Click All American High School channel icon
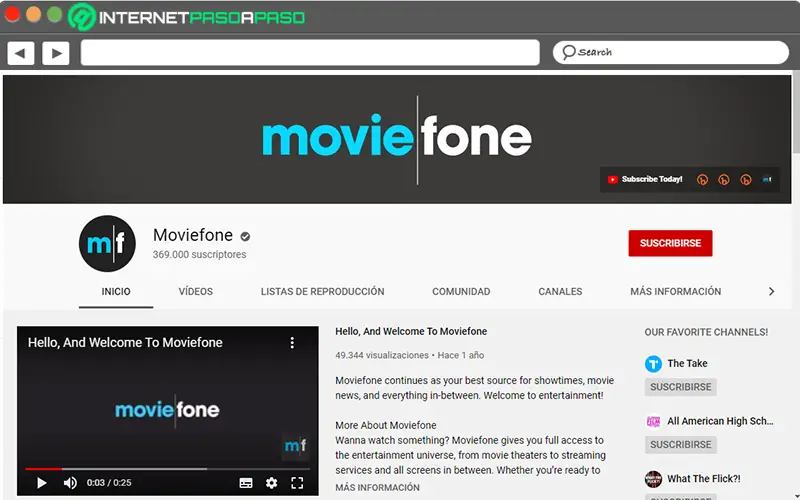800x500 pixels. point(653,421)
